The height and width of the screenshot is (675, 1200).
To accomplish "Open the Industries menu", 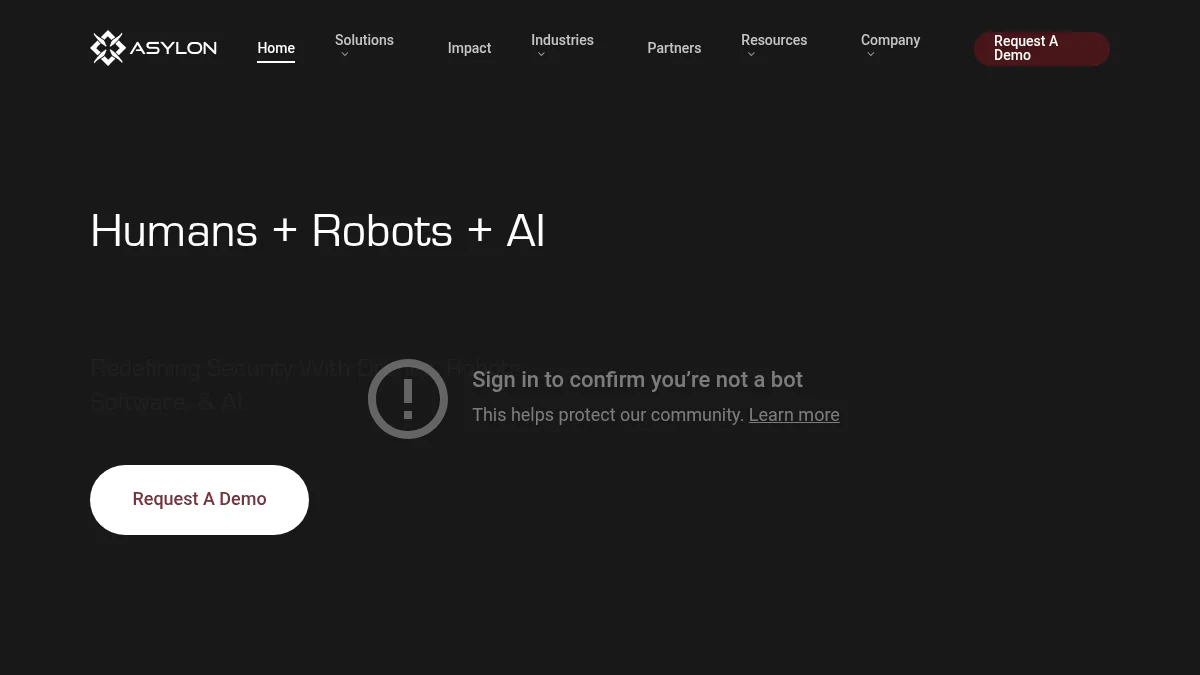I will [x=562, y=40].
